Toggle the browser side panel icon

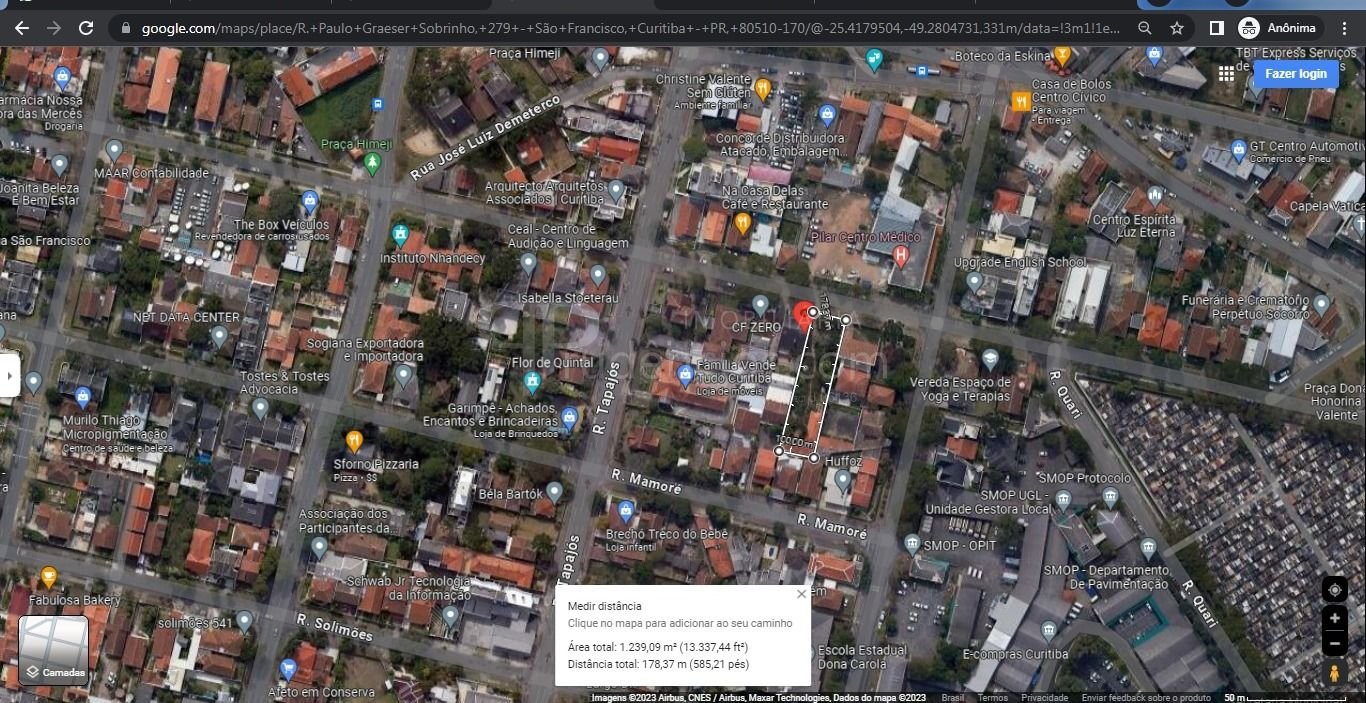1216,28
